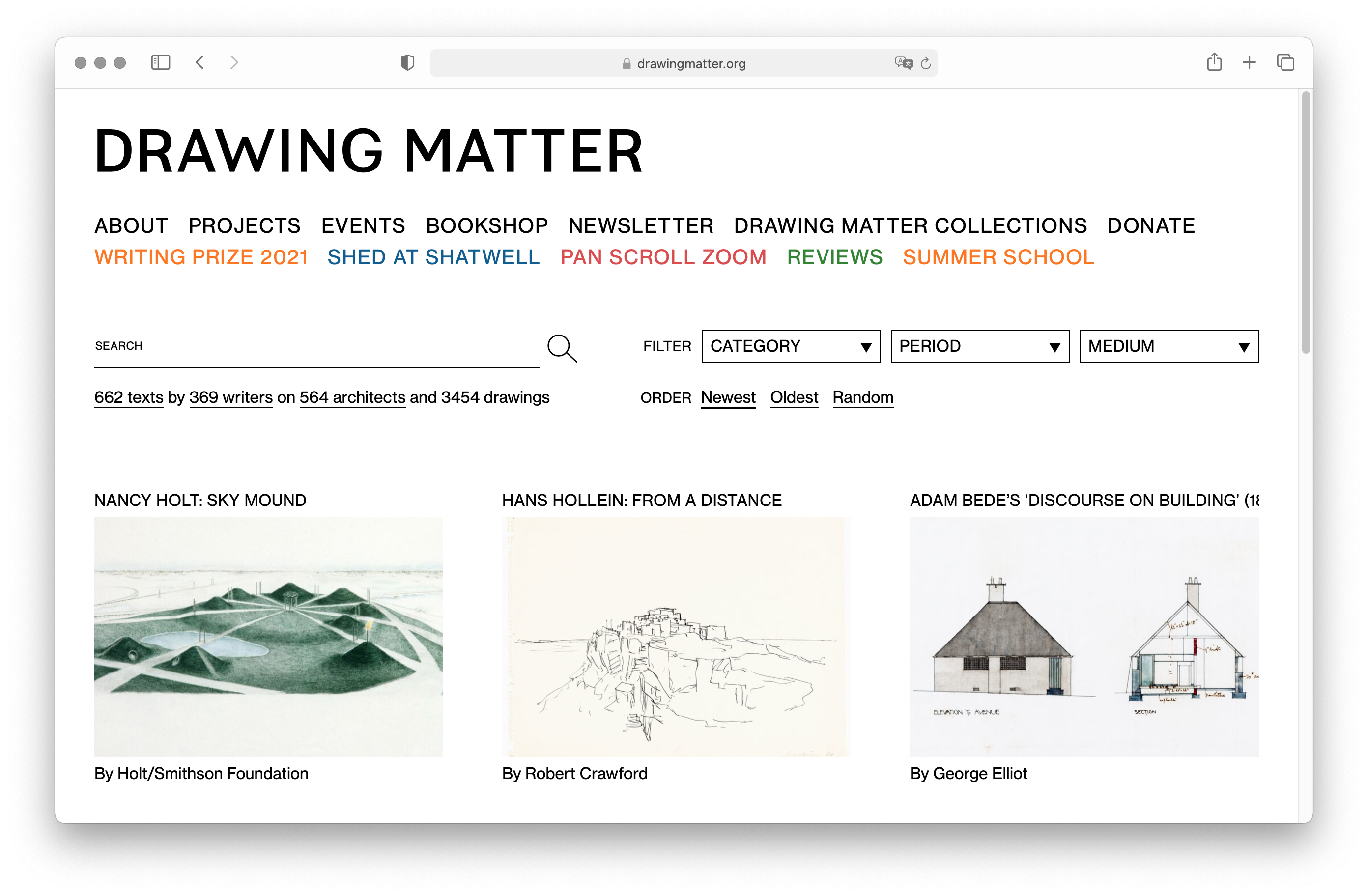Open the 369 writers link
This screenshot has height=896, width=1368.
pyautogui.click(x=231, y=397)
